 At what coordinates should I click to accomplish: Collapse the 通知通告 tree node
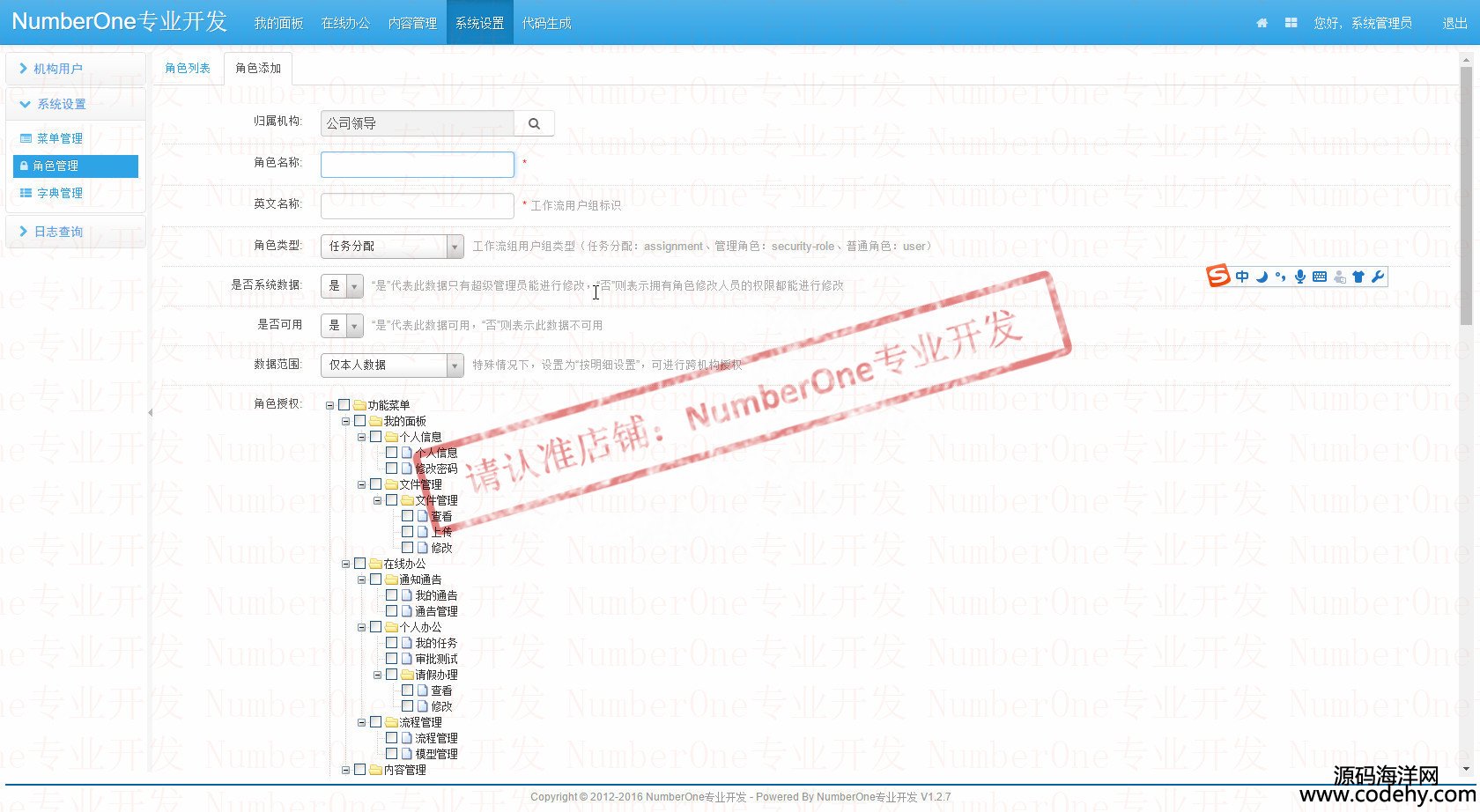point(361,580)
